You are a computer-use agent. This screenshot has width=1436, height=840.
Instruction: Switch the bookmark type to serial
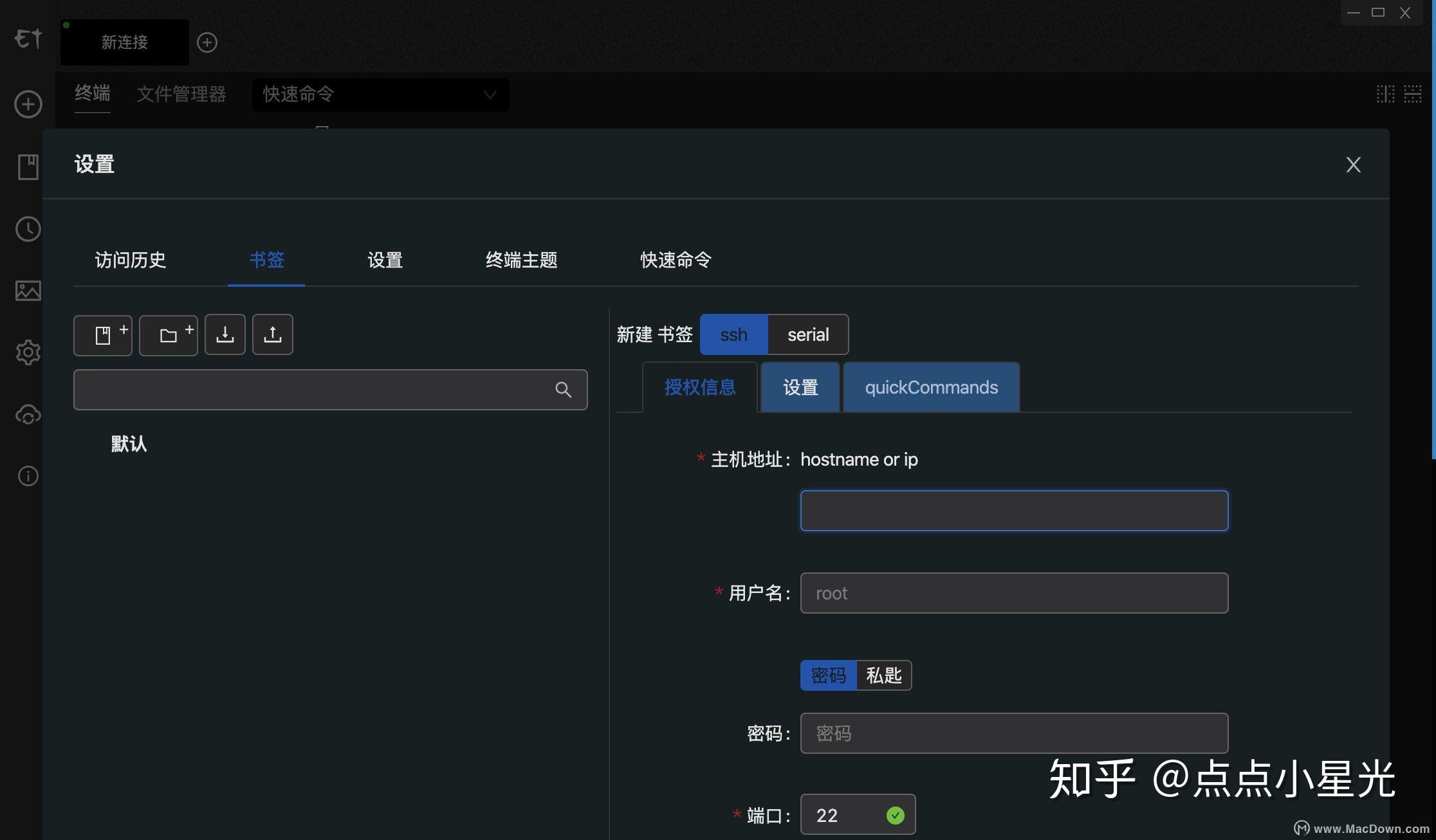(x=808, y=334)
